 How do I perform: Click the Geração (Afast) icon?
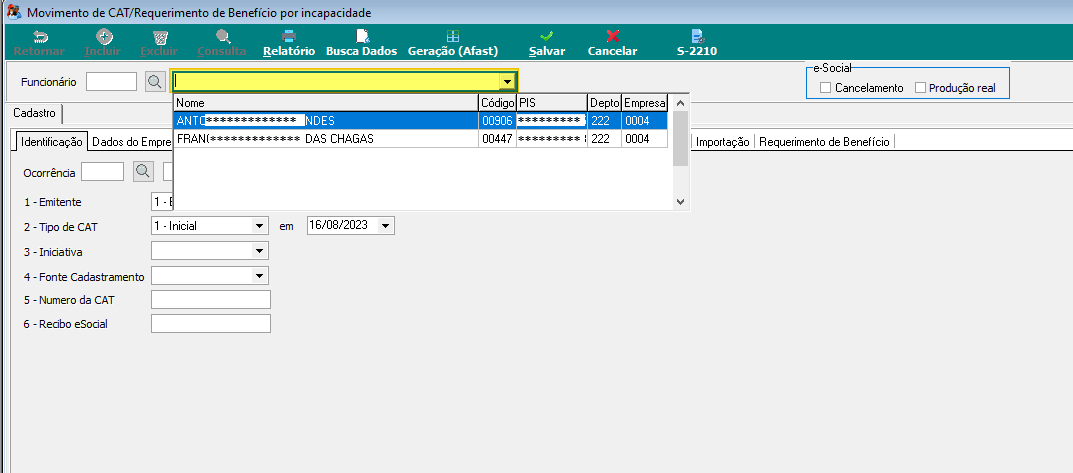(x=453, y=36)
